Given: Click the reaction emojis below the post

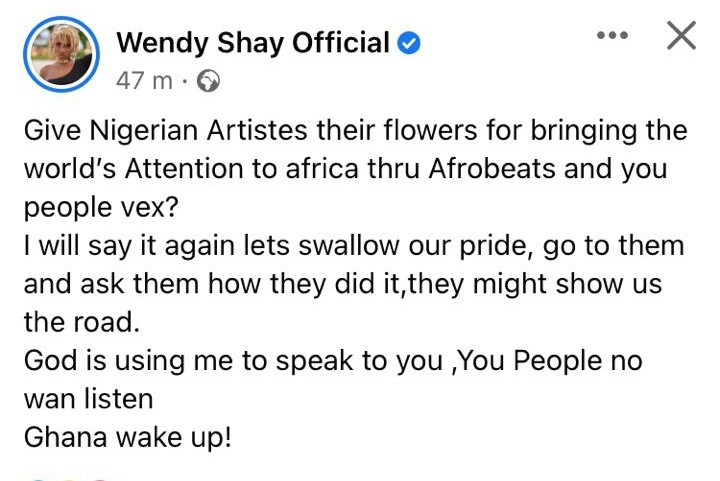Looking at the screenshot, I should pyautogui.click(x=69, y=479).
